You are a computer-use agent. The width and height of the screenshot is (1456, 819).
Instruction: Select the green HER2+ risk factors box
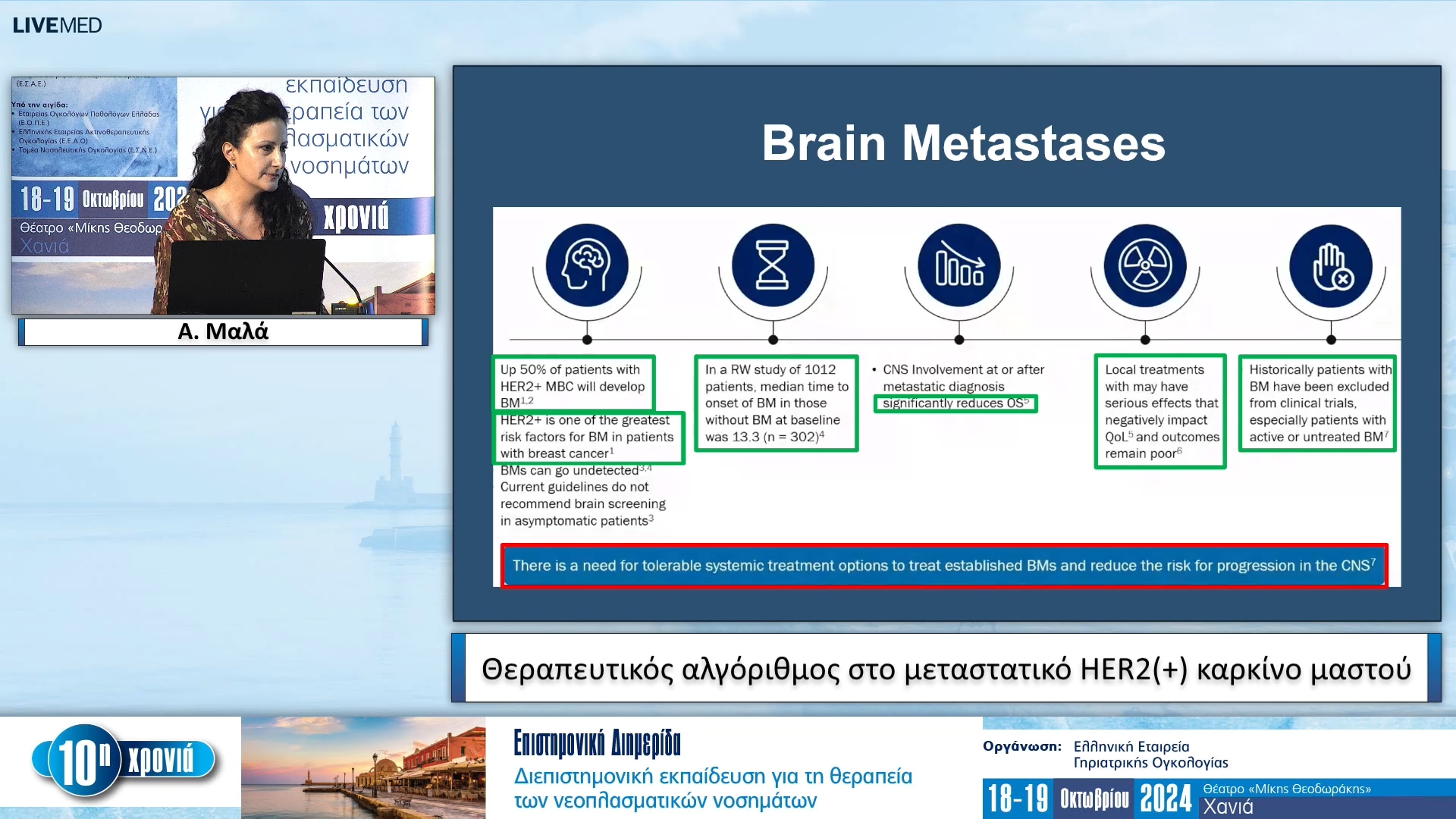click(x=588, y=438)
